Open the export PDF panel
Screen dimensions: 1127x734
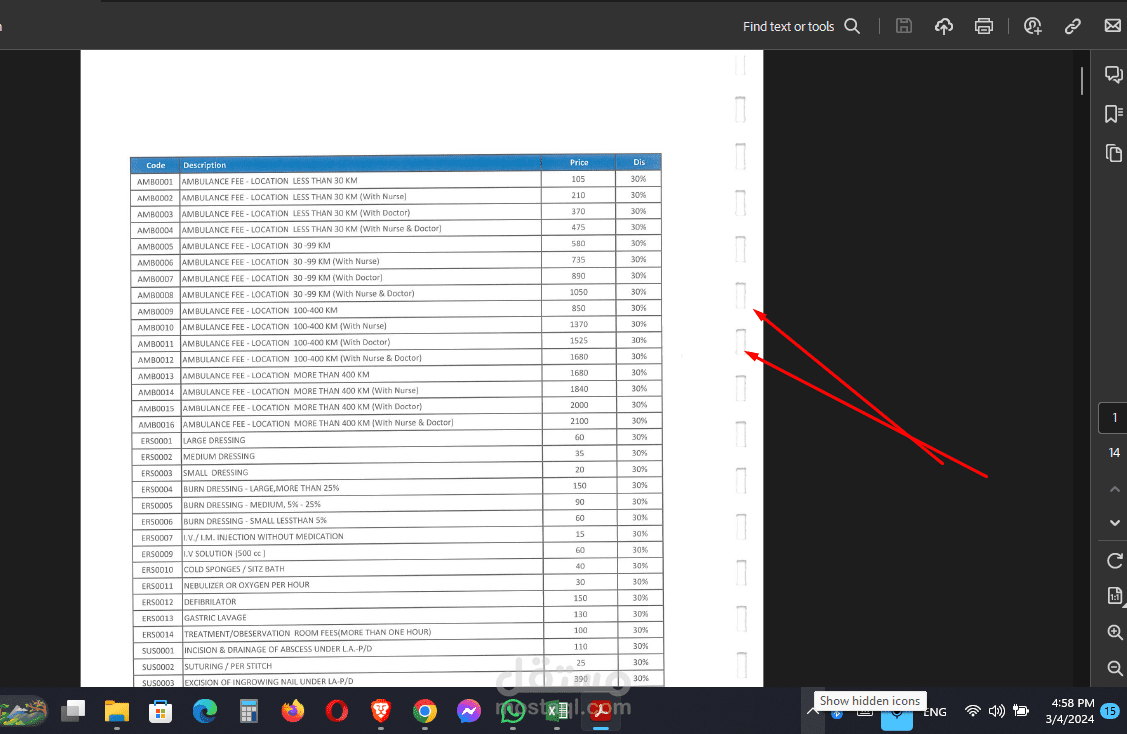[1113, 596]
